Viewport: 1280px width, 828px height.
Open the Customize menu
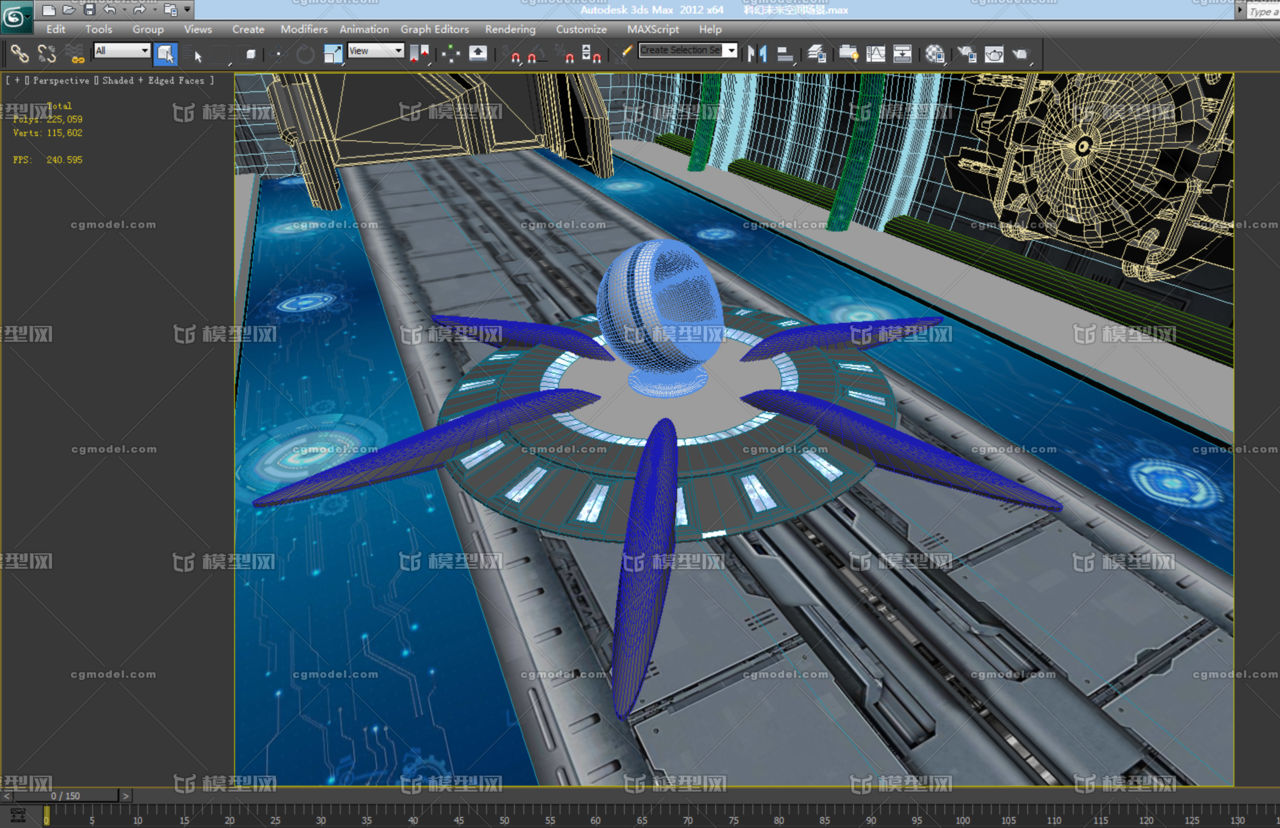point(581,29)
